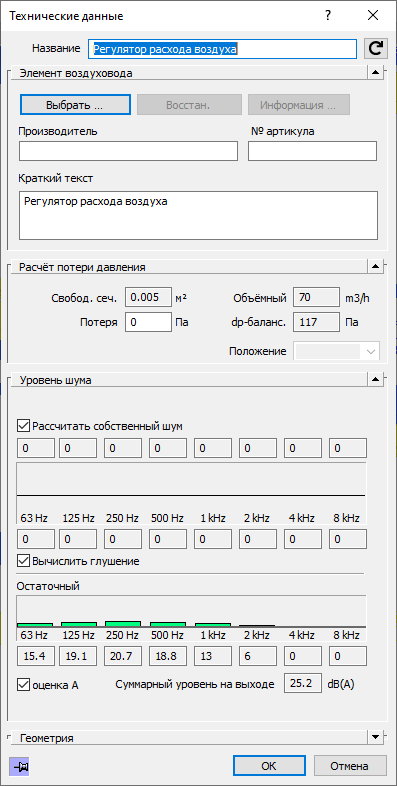Toggle Рассчитать собственный шум checkbox

tap(24, 426)
